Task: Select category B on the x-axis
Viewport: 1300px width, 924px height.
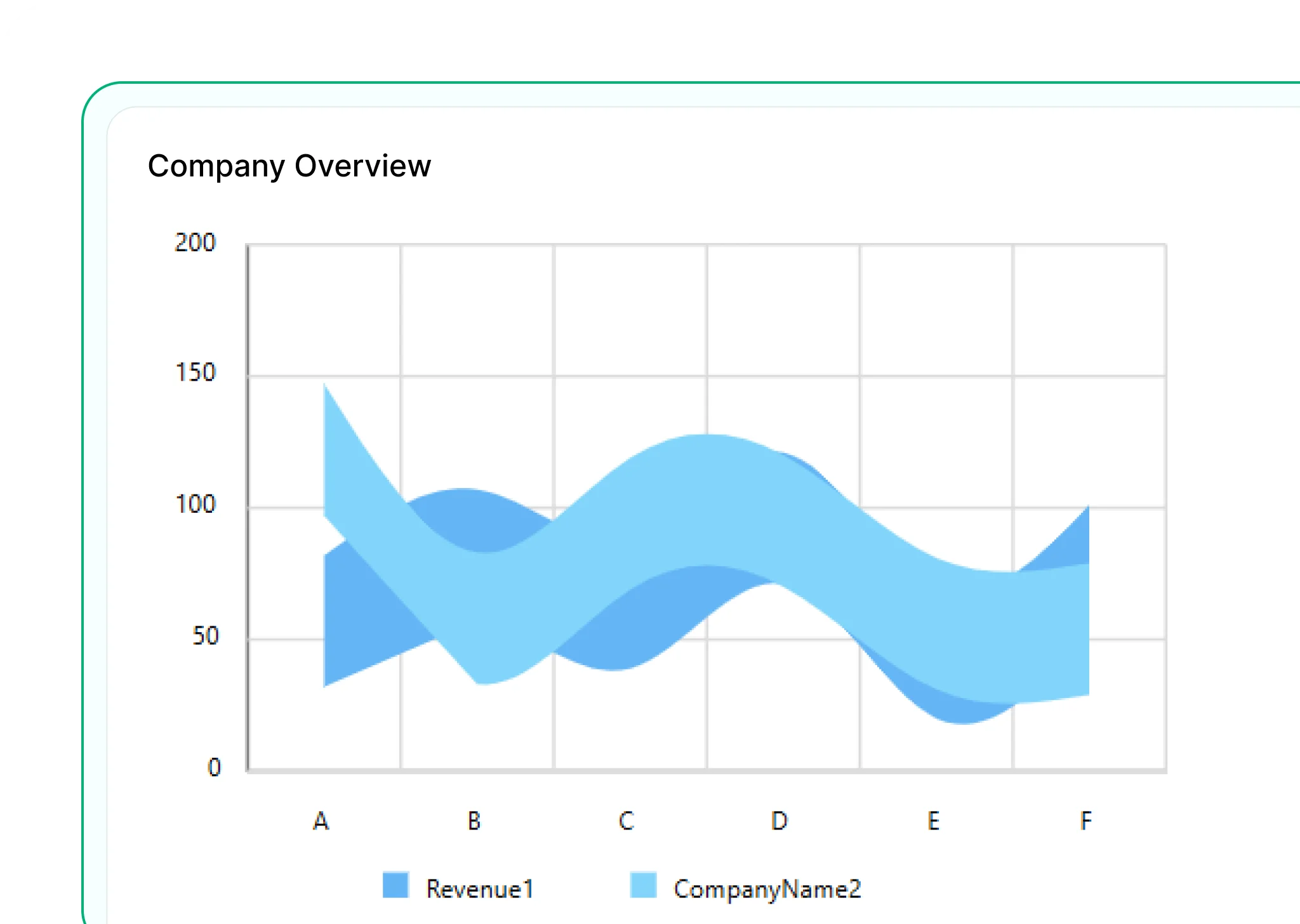Action: point(474,821)
